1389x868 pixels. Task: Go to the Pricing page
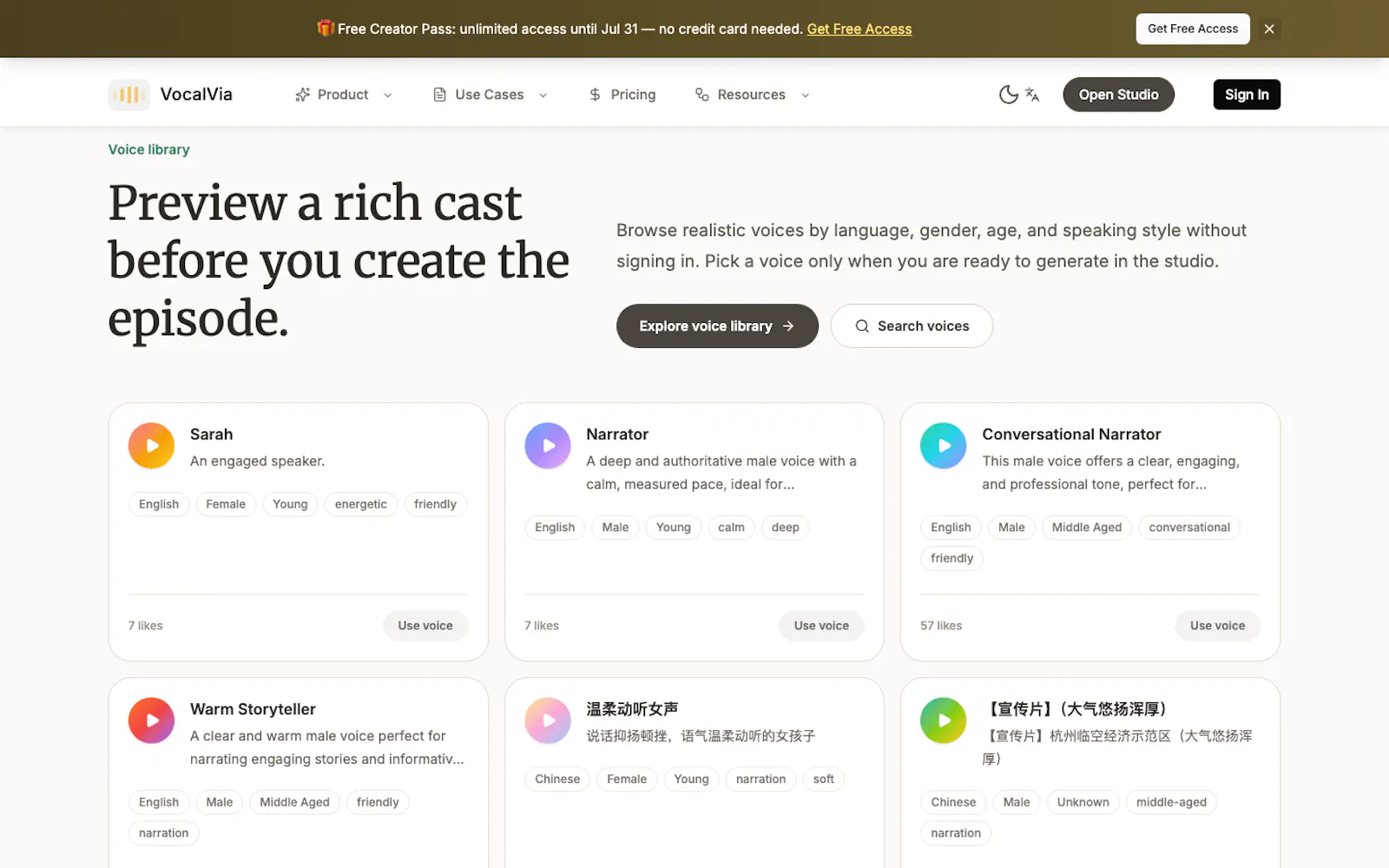click(622, 95)
